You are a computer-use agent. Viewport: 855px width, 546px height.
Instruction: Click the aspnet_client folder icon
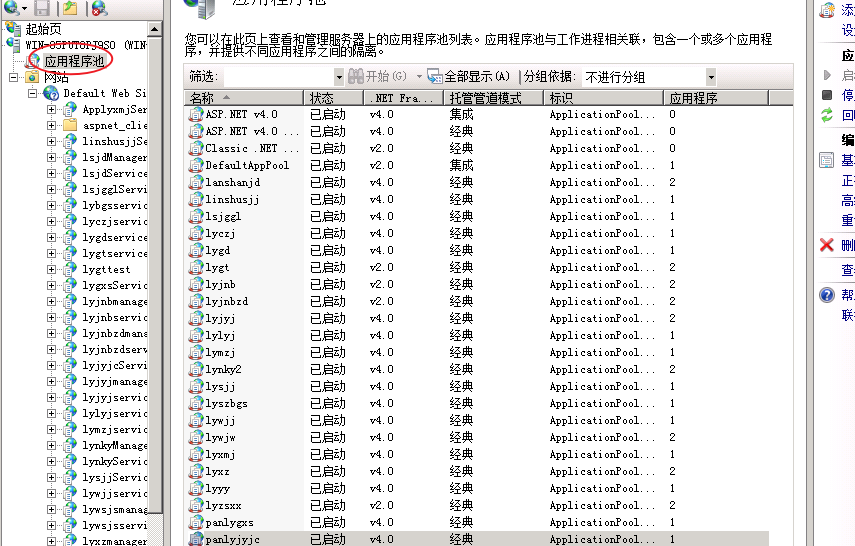70,125
